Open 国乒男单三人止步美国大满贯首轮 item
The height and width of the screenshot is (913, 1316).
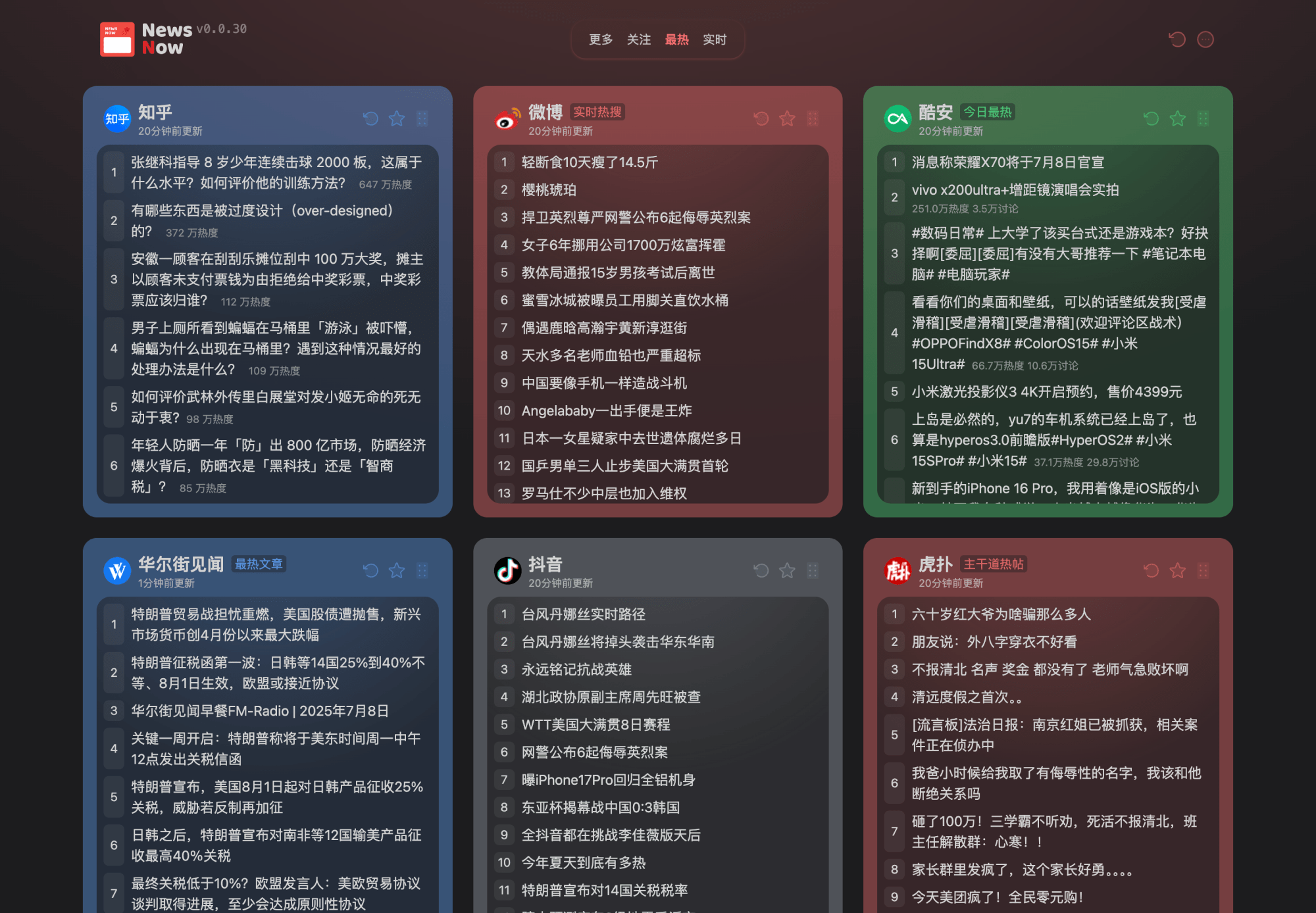point(657,466)
